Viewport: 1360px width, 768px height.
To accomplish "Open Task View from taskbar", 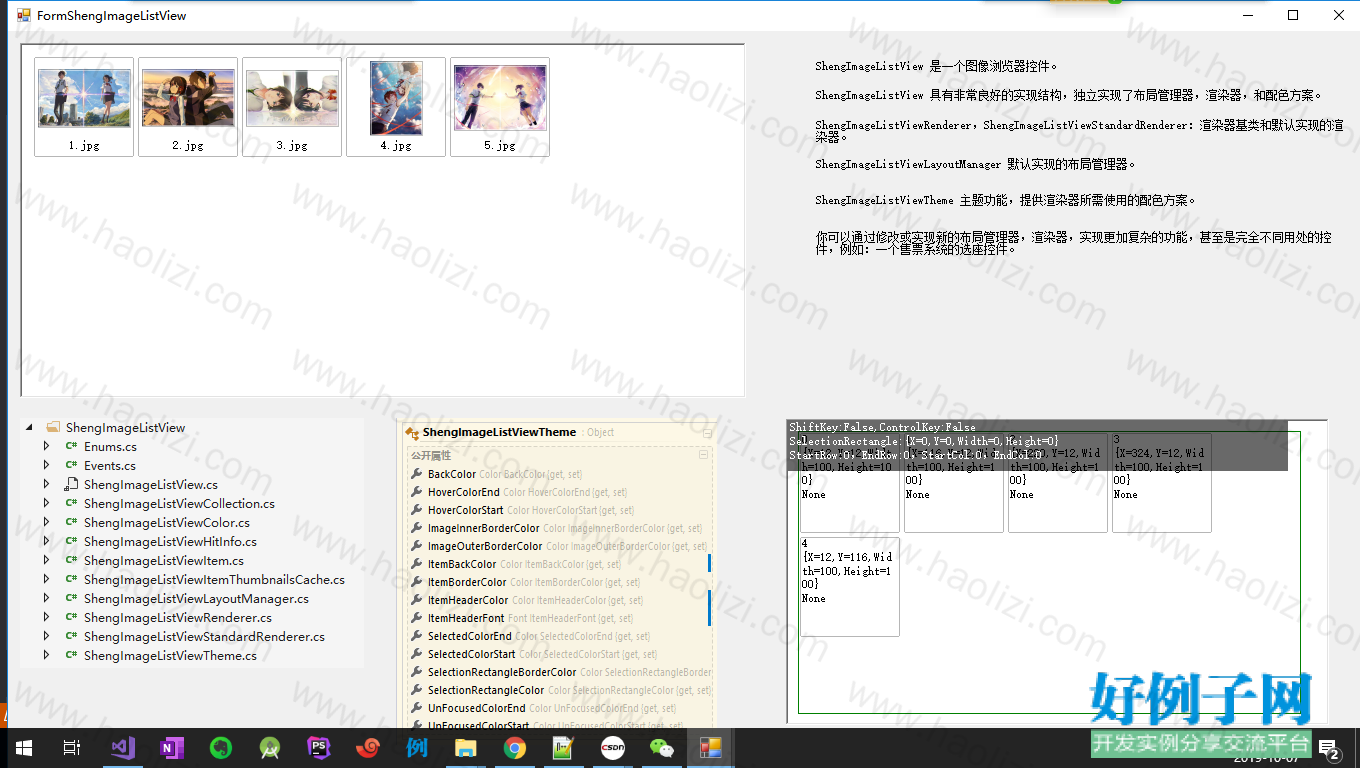I will click(72, 748).
